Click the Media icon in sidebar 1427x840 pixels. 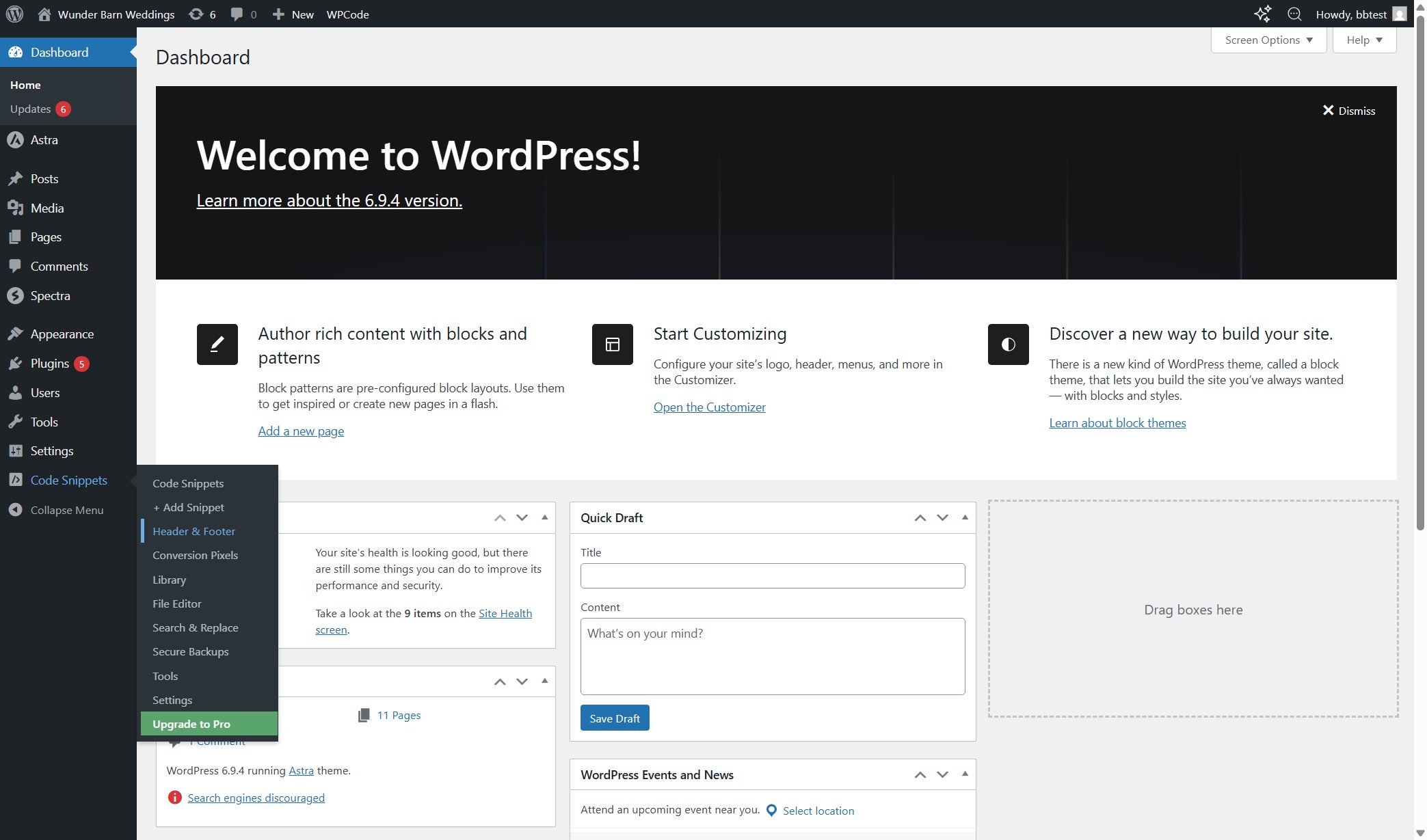point(15,208)
